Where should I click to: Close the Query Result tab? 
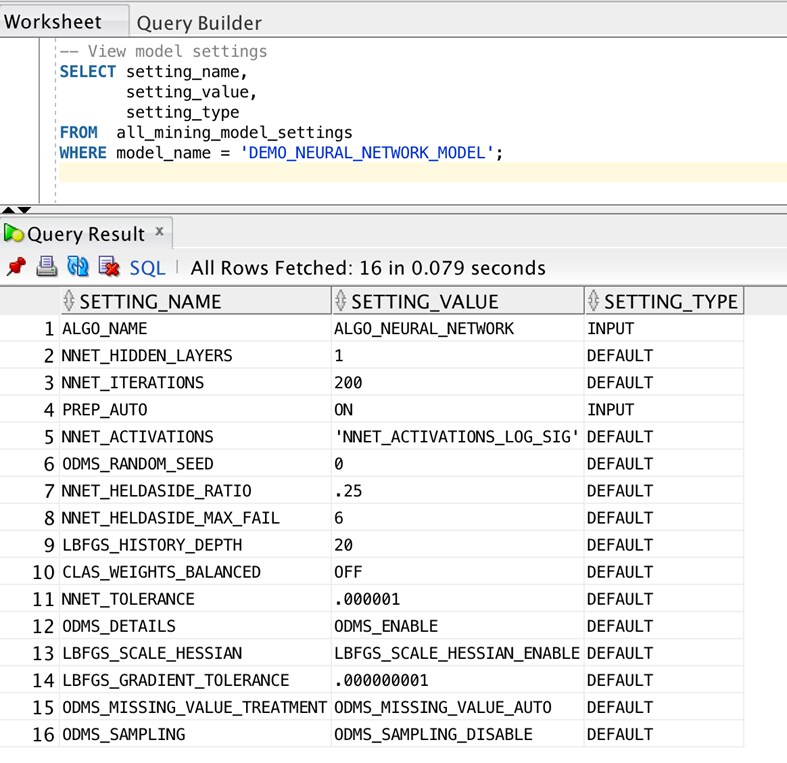(x=159, y=232)
